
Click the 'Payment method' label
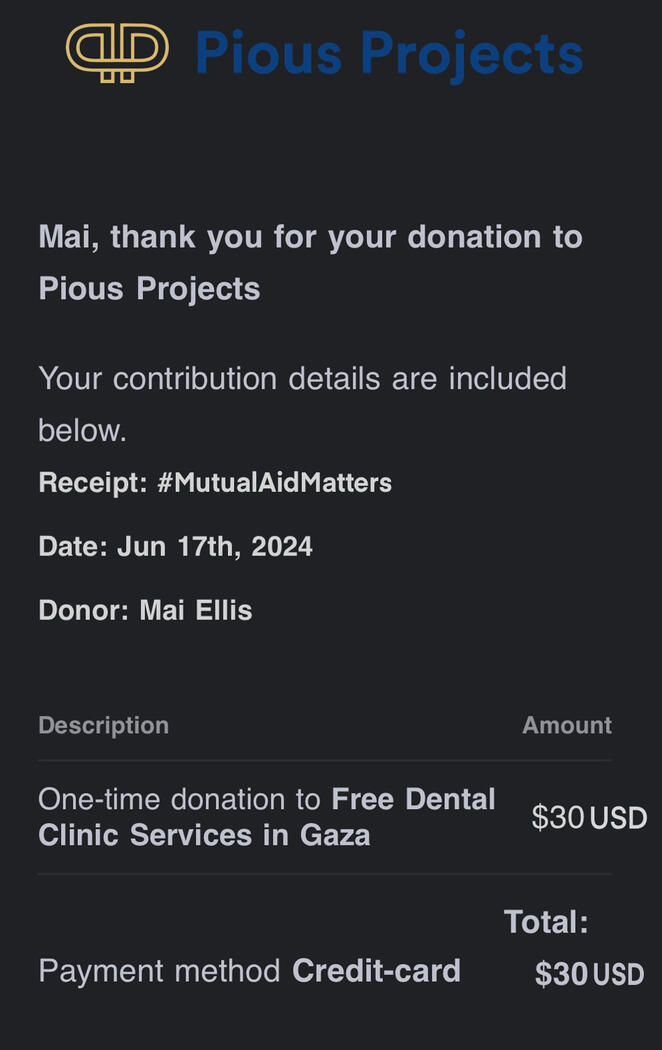160,971
